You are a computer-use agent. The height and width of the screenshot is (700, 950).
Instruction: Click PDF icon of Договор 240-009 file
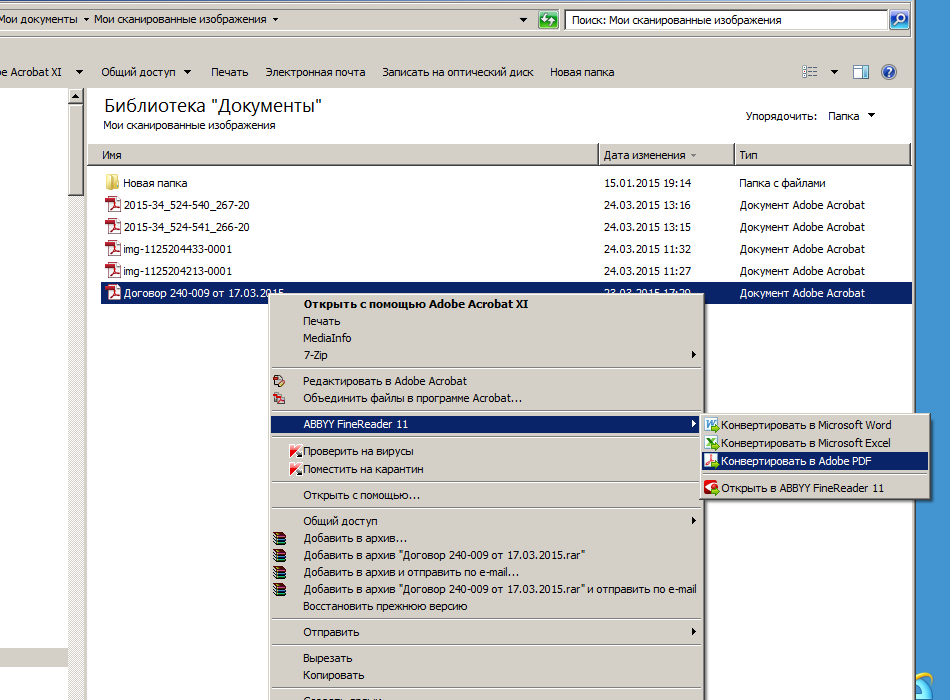tap(113, 293)
